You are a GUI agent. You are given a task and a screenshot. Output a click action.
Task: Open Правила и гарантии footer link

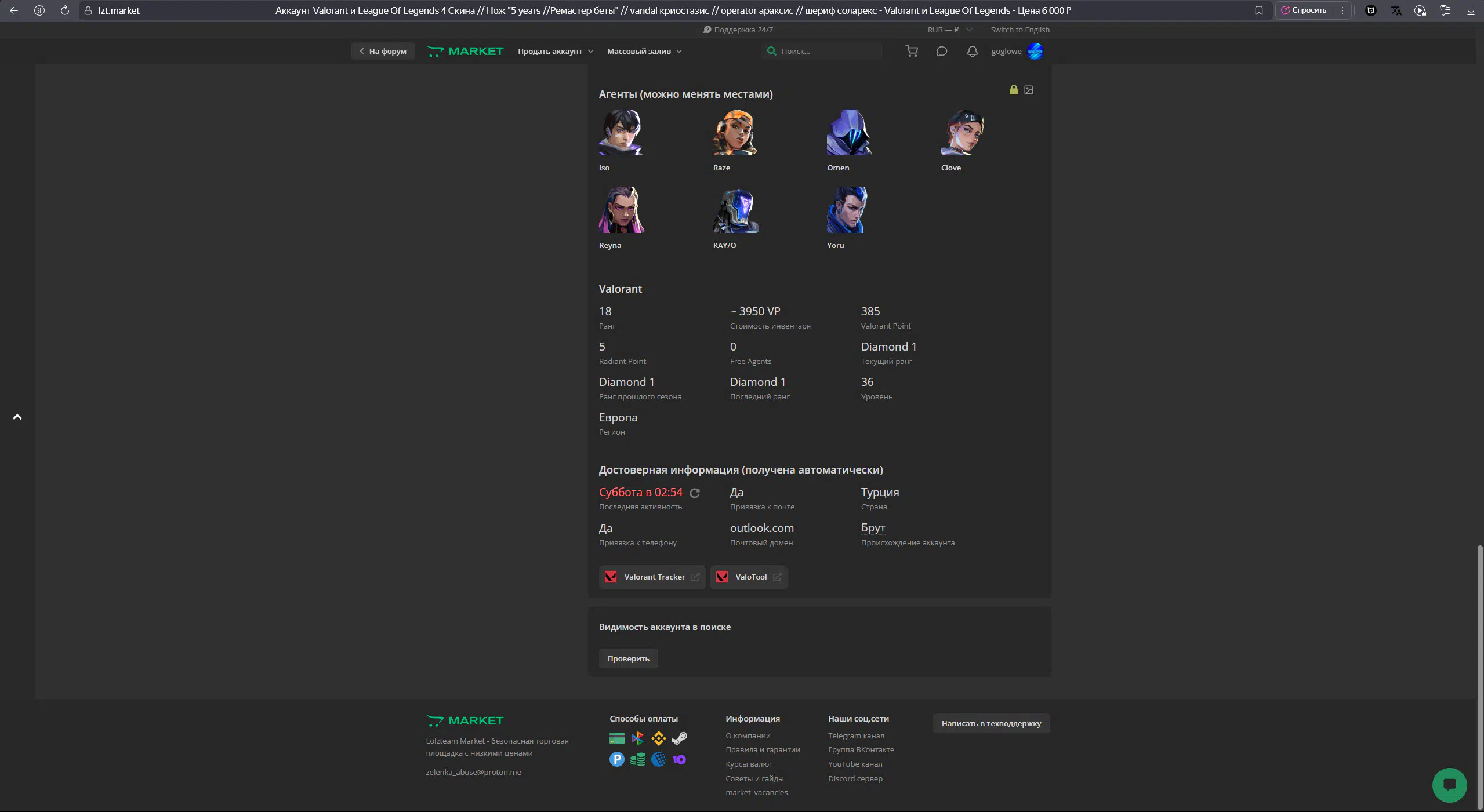click(763, 749)
